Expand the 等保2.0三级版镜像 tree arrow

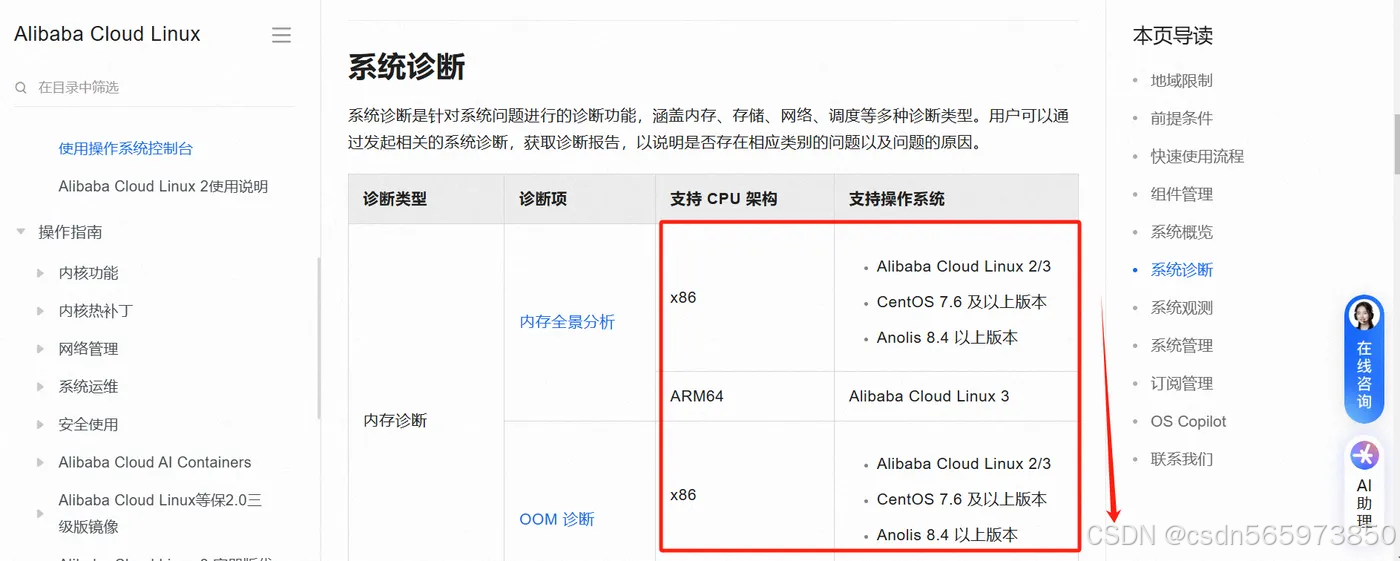click(41, 513)
